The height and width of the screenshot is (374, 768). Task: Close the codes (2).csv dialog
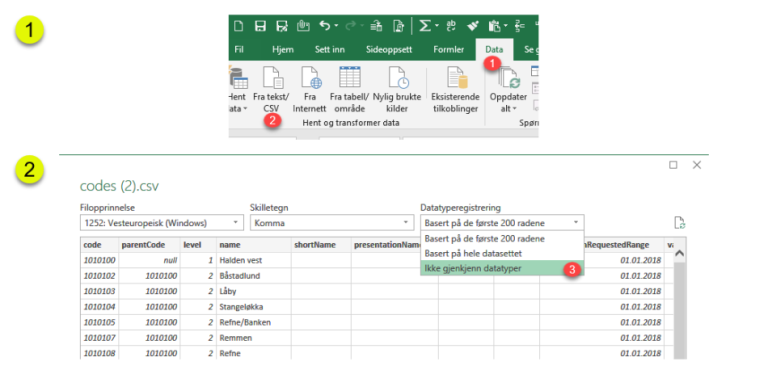tap(696, 165)
